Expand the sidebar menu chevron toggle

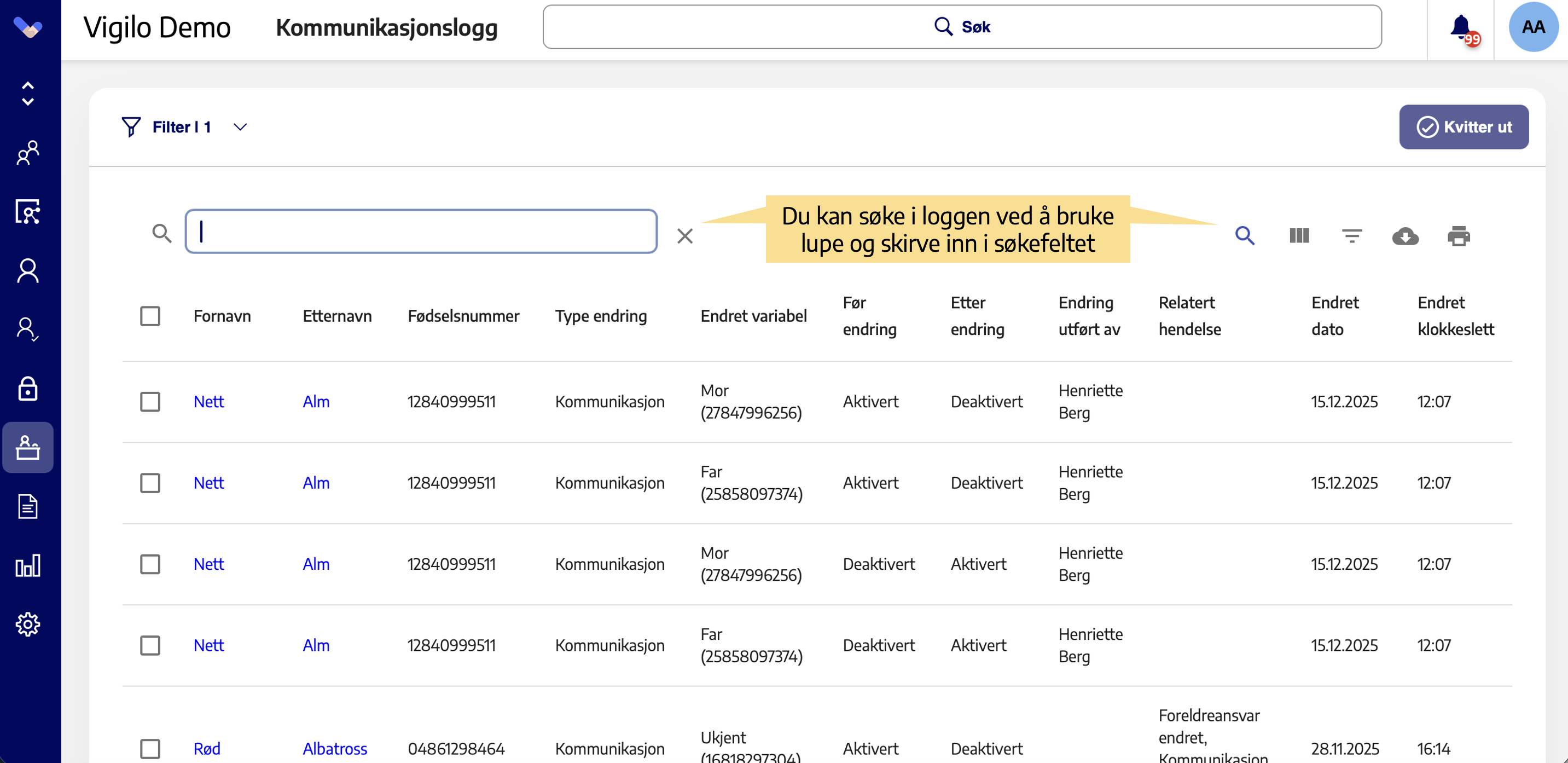point(28,94)
